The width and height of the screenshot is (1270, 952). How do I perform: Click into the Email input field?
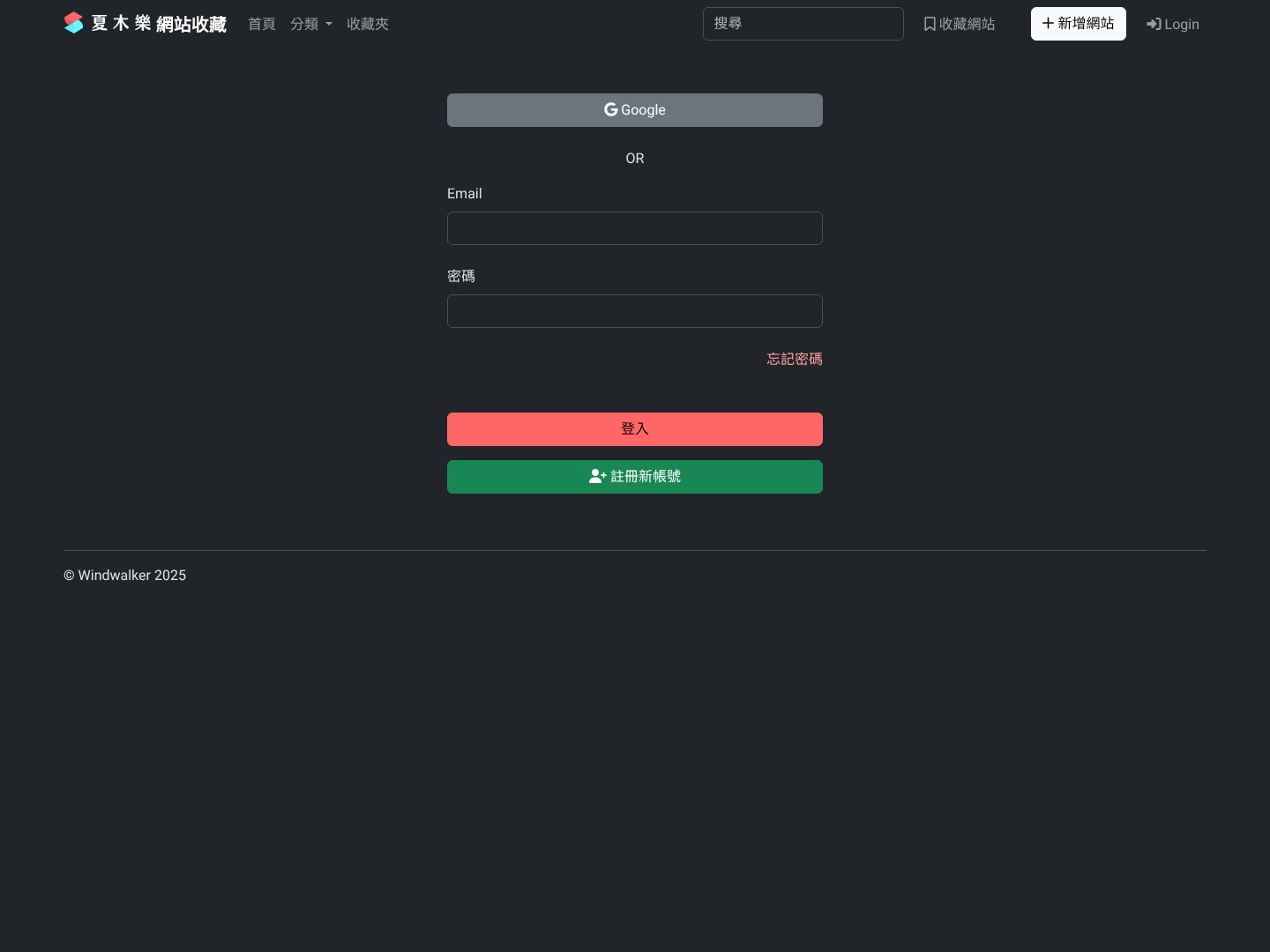click(x=635, y=228)
